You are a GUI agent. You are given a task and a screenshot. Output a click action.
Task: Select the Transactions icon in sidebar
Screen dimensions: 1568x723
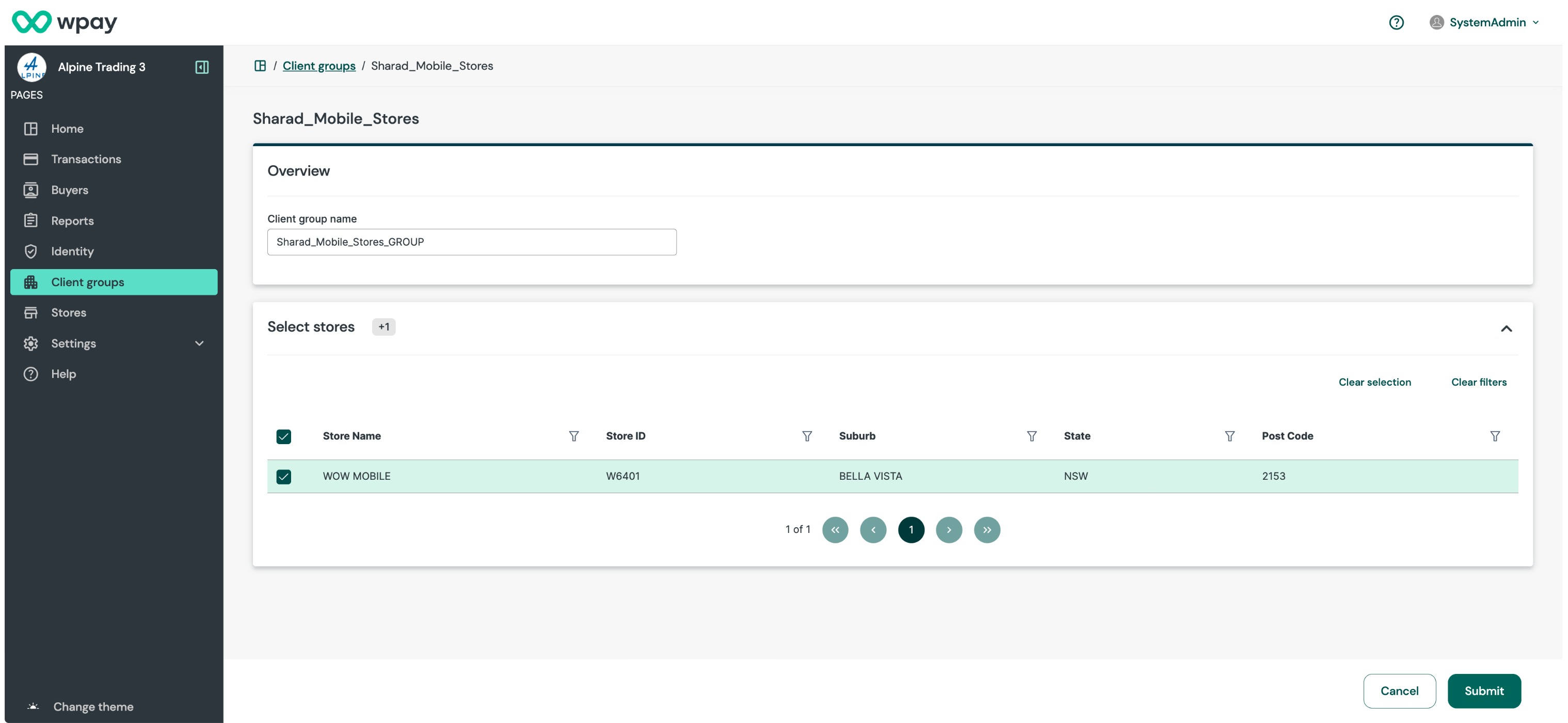tap(31, 159)
